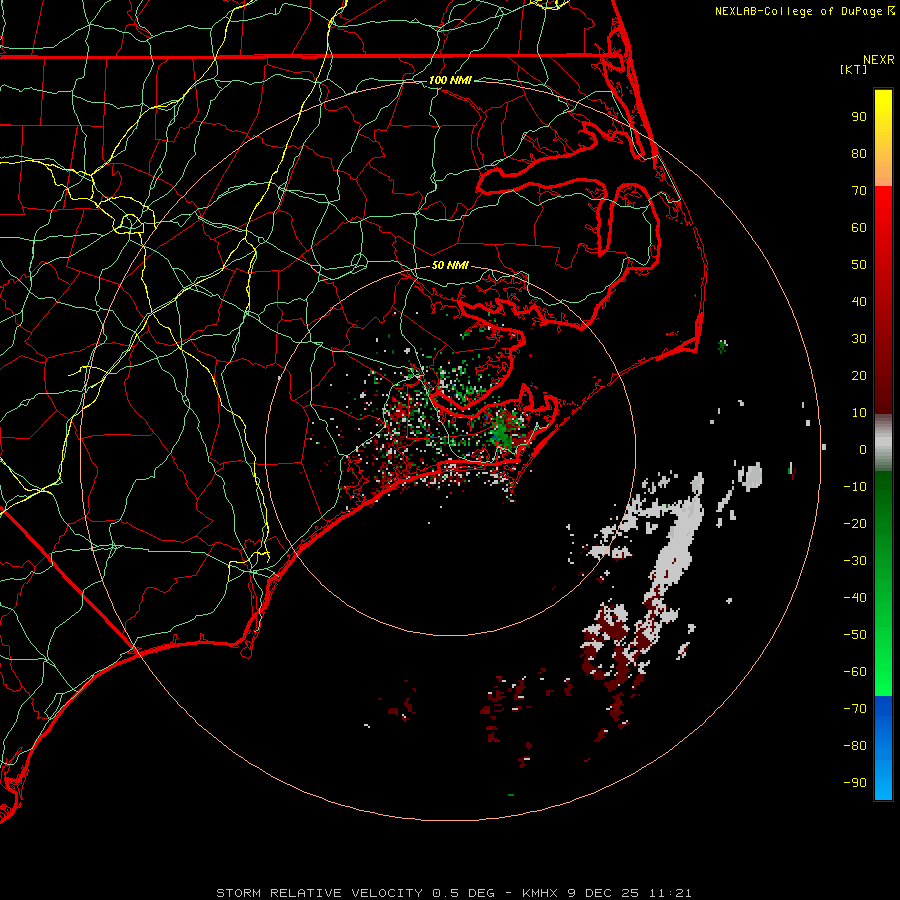Click the -60 value on the velocity scale
Screen dimensions: 900x900
pyautogui.click(x=855, y=672)
